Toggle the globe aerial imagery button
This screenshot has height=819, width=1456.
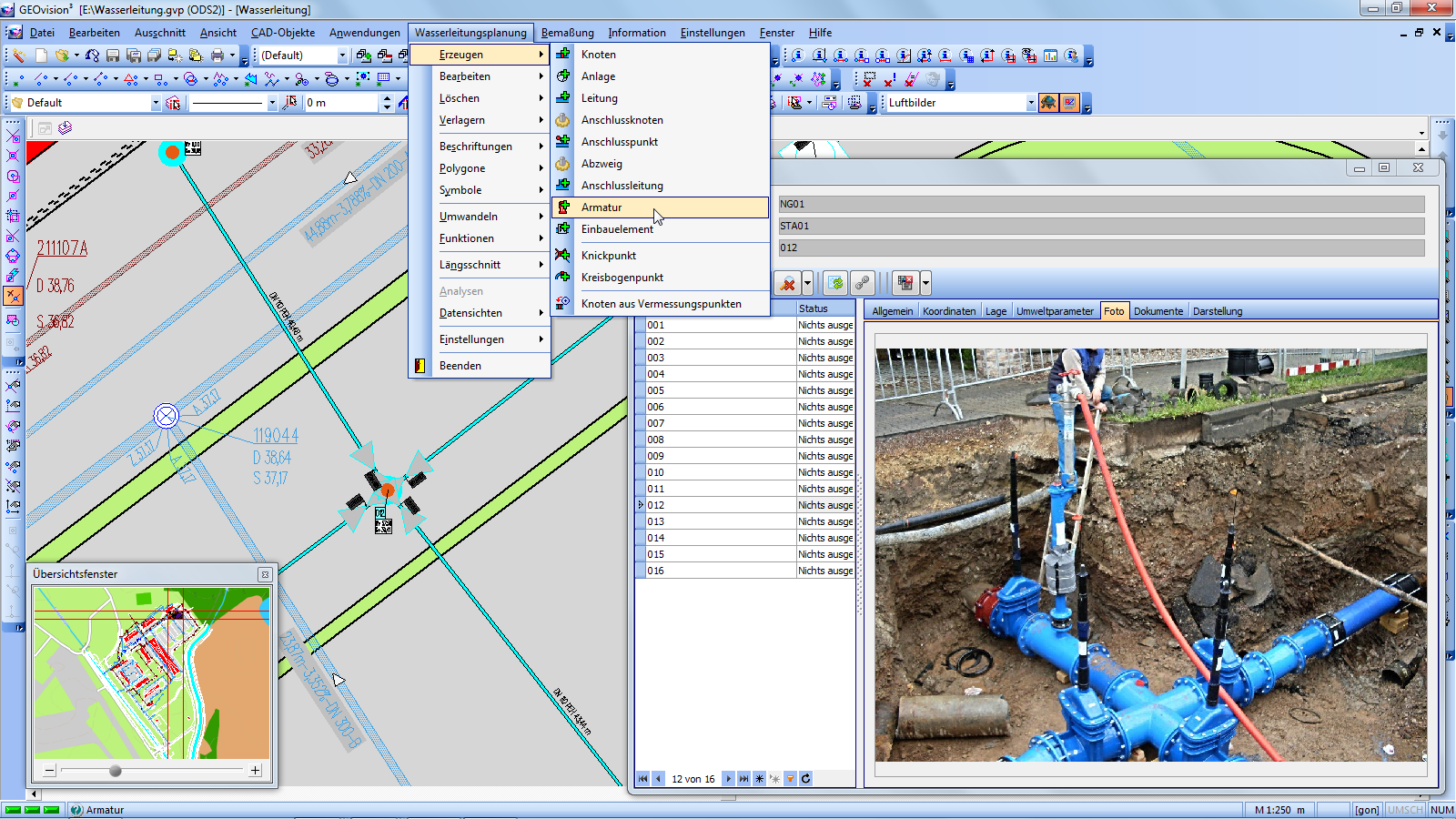(1048, 103)
